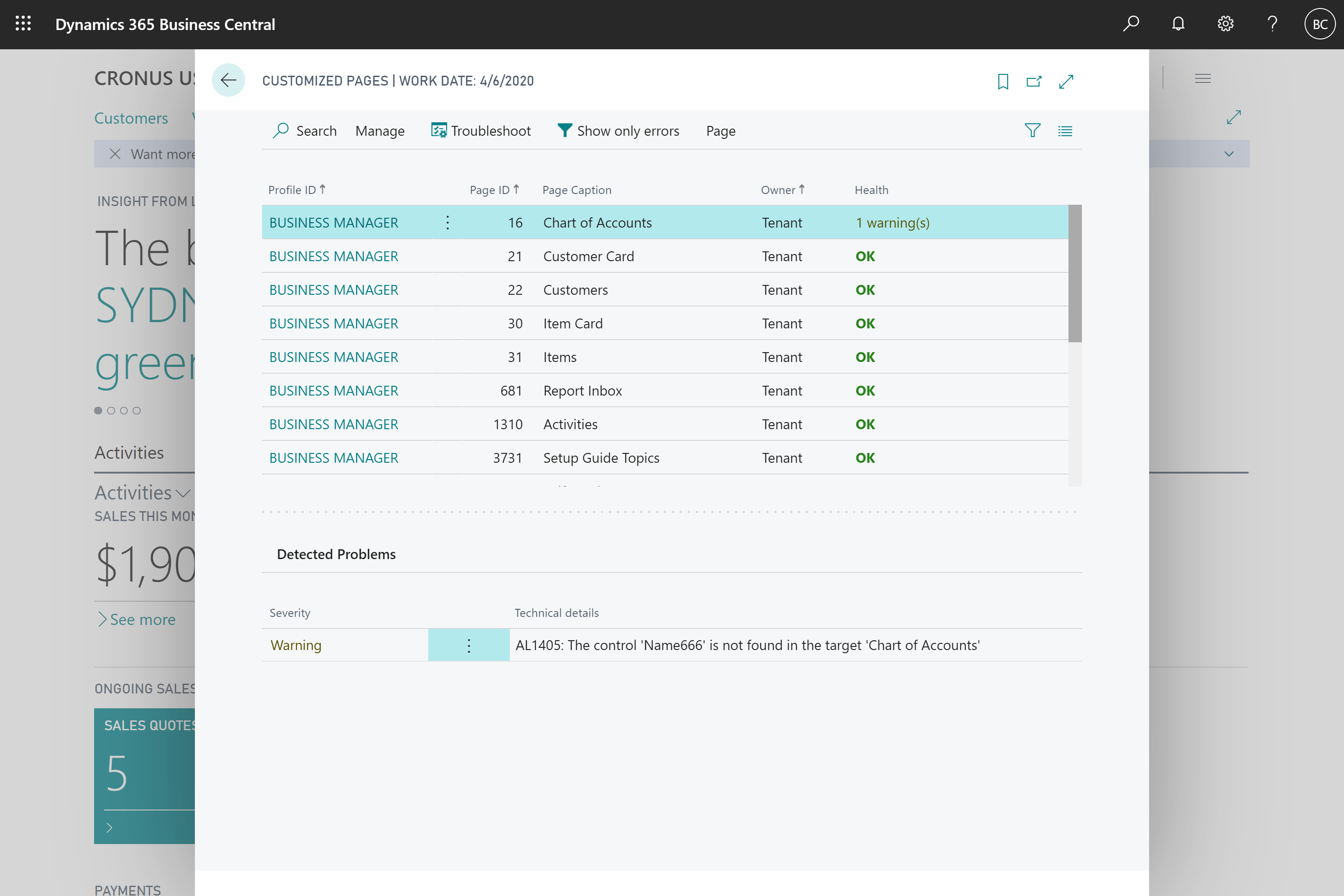Select the Page menu item
This screenshot has height=896, width=1344.
point(720,131)
